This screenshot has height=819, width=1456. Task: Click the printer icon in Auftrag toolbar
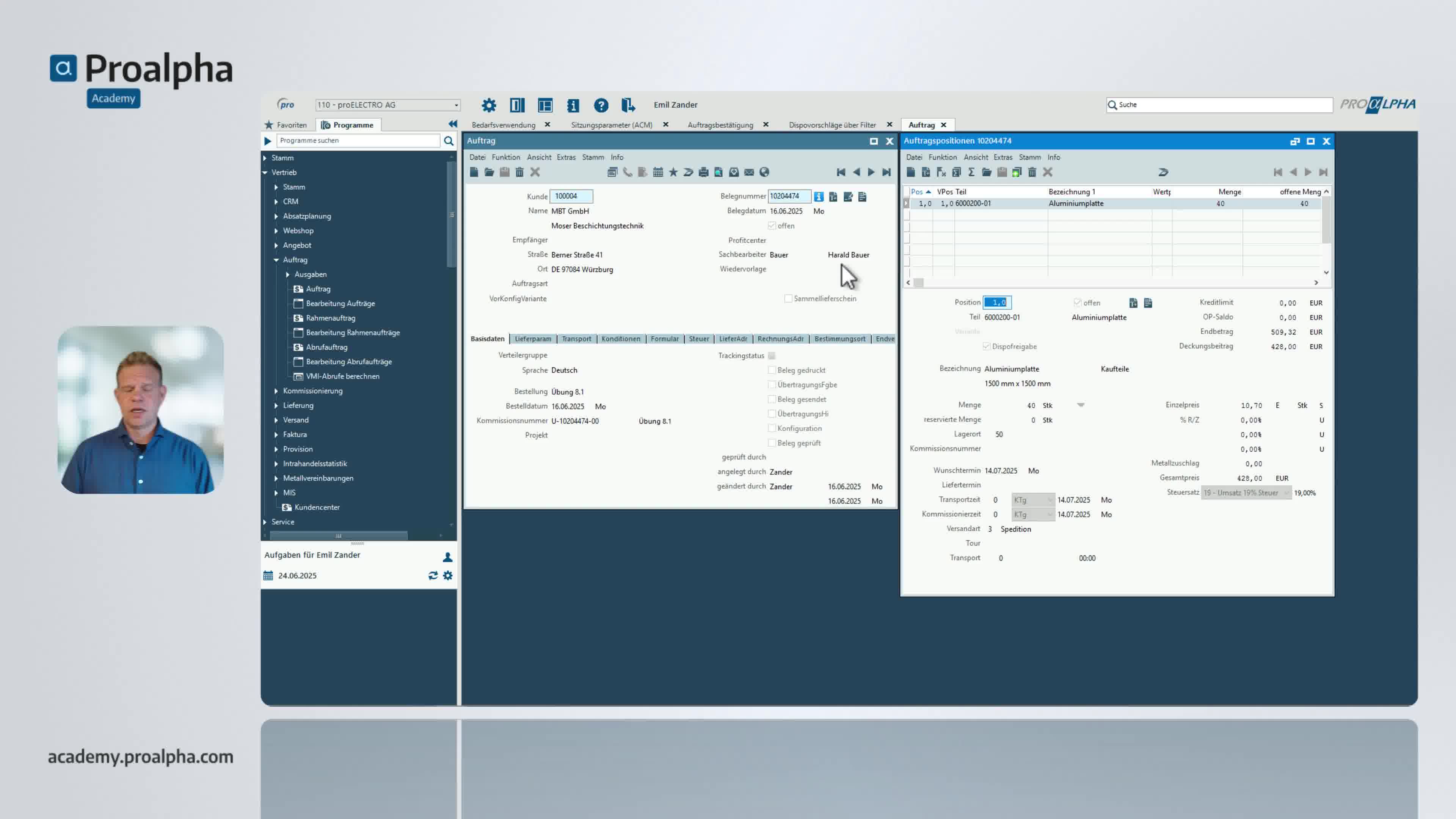coord(703,173)
